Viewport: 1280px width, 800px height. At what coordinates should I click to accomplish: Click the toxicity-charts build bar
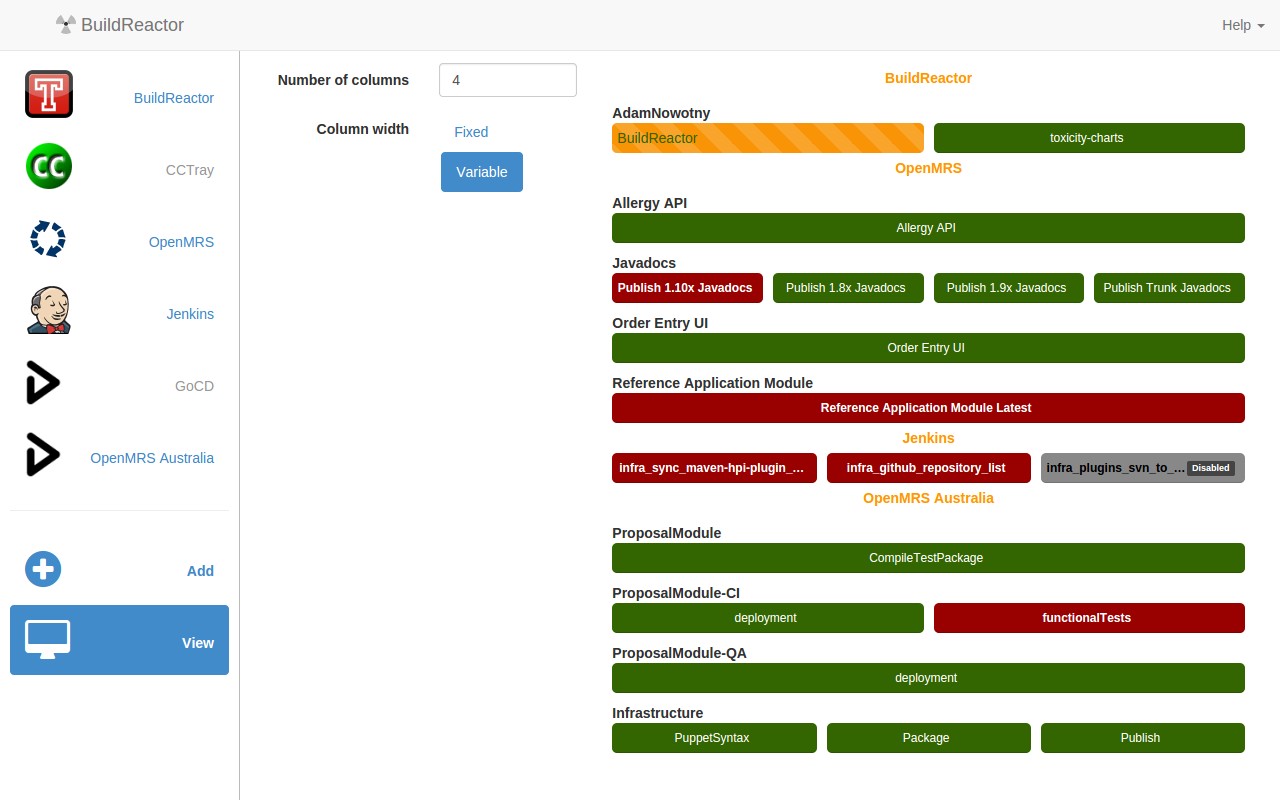click(1089, 138)
